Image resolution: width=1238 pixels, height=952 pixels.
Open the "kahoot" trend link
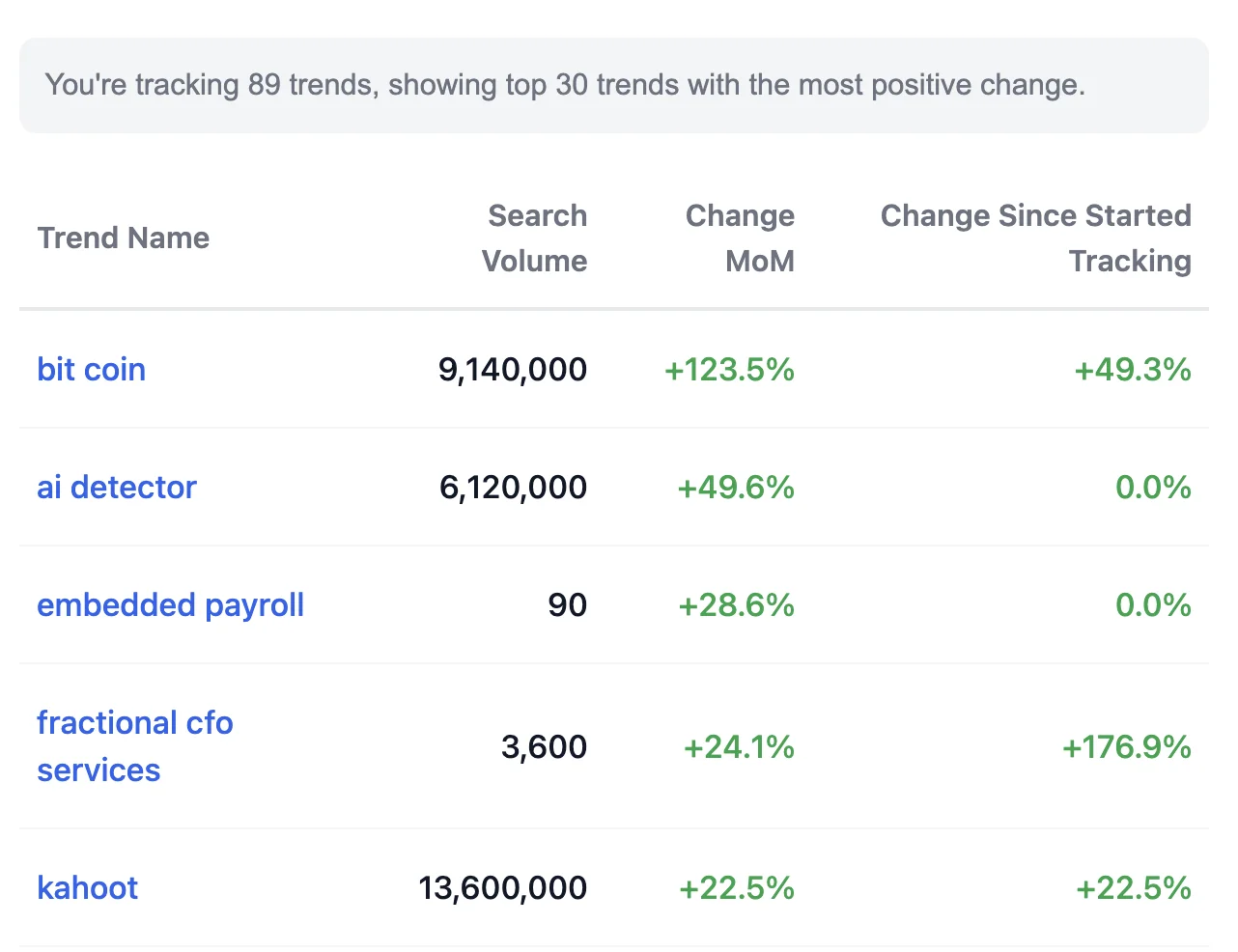[x=87, y=887]
